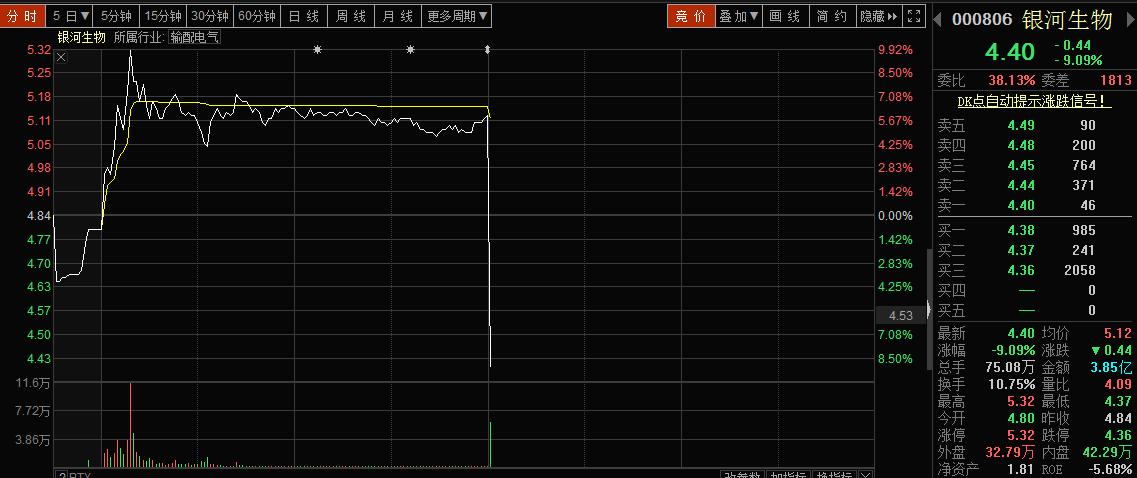The height and width of the screenshot is (478, 1137).
Task: Select the 60分钟 period tab
Action: click(x=257, y=16)
